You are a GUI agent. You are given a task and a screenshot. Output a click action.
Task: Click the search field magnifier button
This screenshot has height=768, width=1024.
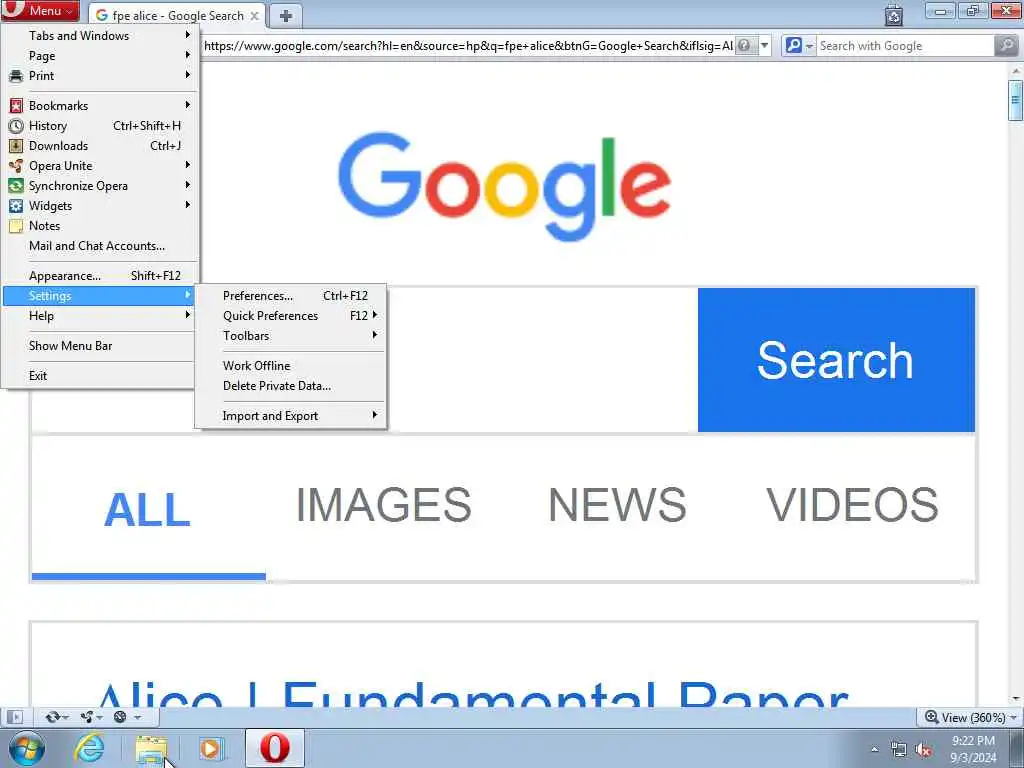pos(1006,46)
